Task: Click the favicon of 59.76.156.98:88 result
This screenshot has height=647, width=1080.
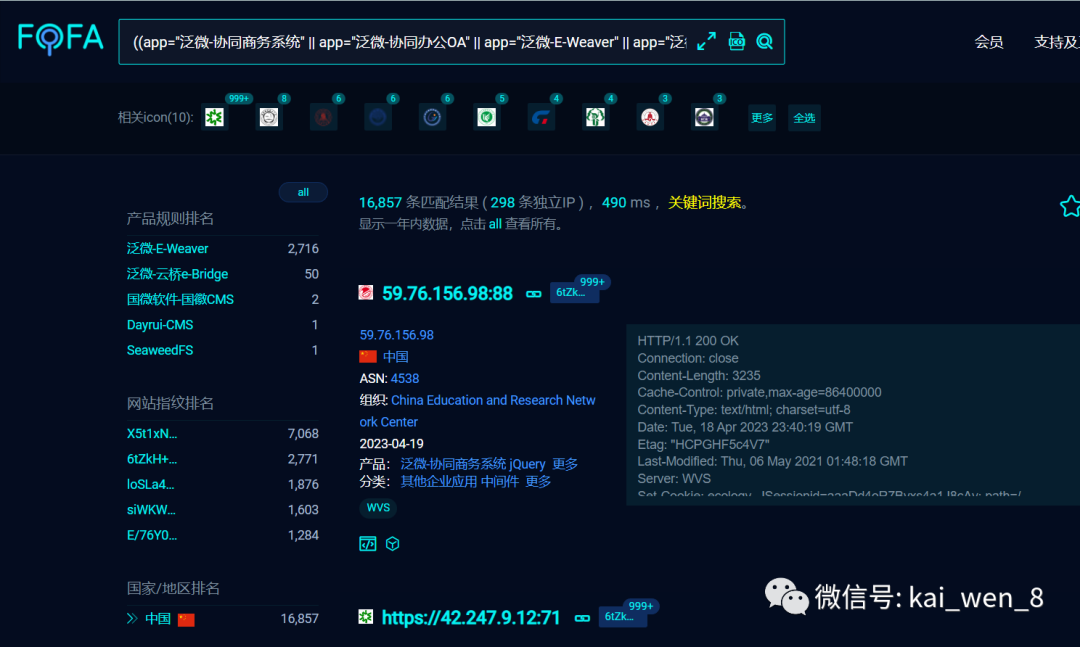Action: (x=366, y=293)
